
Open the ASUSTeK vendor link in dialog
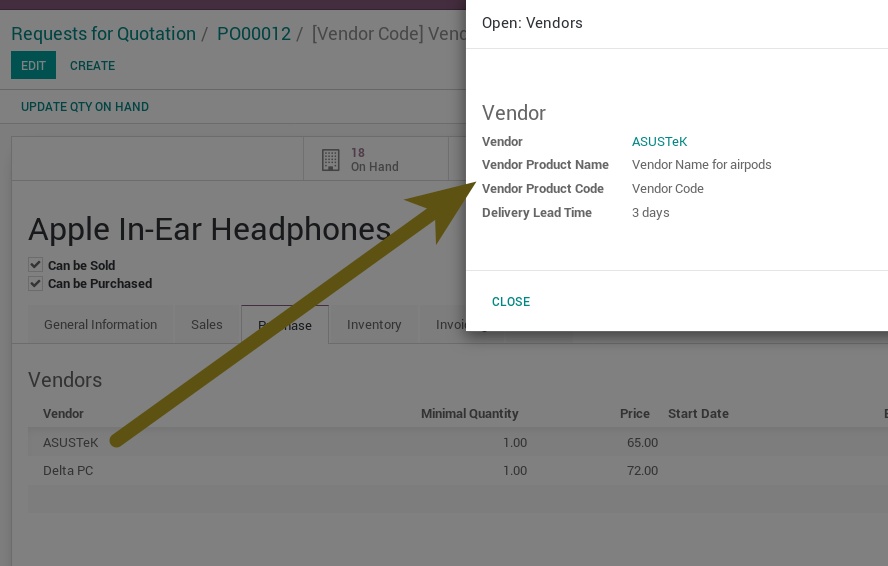[660, 142]
